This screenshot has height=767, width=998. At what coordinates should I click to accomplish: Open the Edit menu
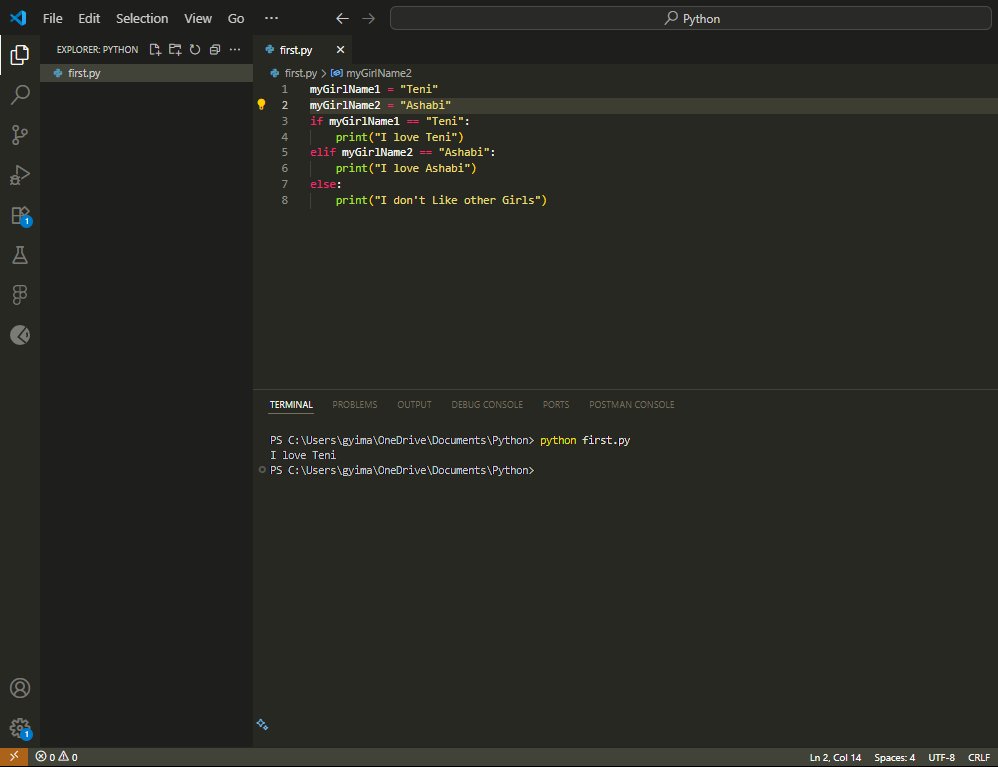89,18
